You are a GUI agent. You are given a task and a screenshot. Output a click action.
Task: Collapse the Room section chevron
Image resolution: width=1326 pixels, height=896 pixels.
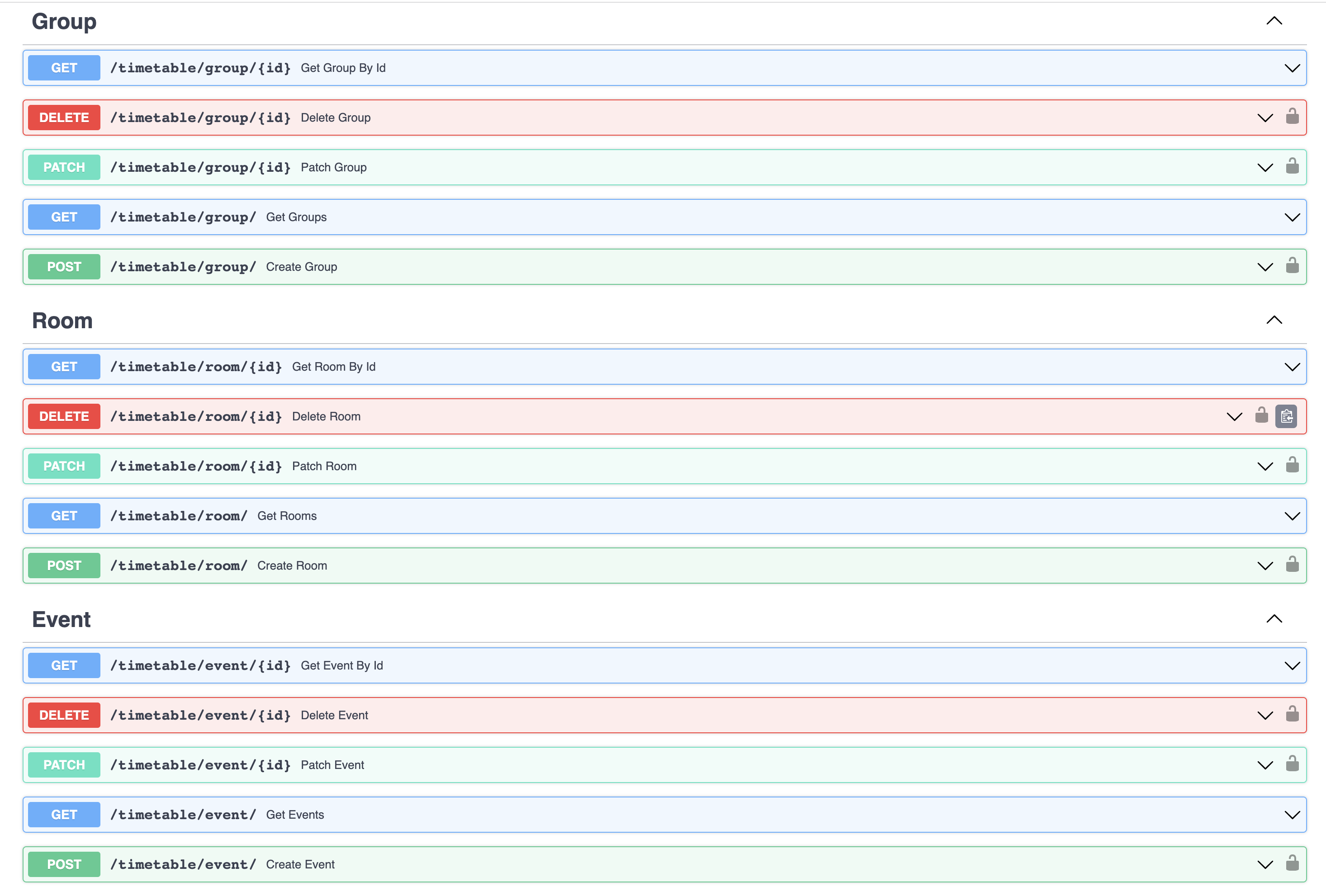coord(1274,320)
